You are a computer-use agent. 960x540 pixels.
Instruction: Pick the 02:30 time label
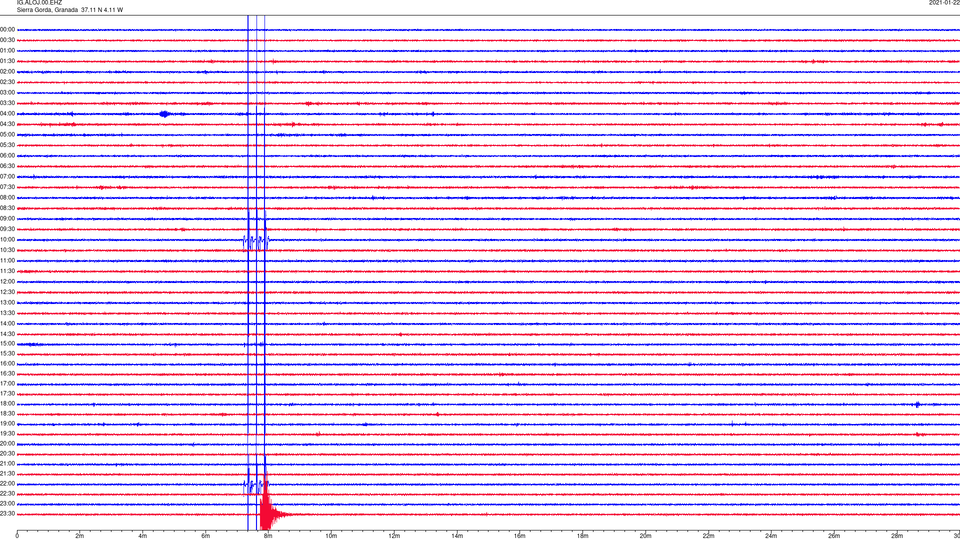(7, 82)
